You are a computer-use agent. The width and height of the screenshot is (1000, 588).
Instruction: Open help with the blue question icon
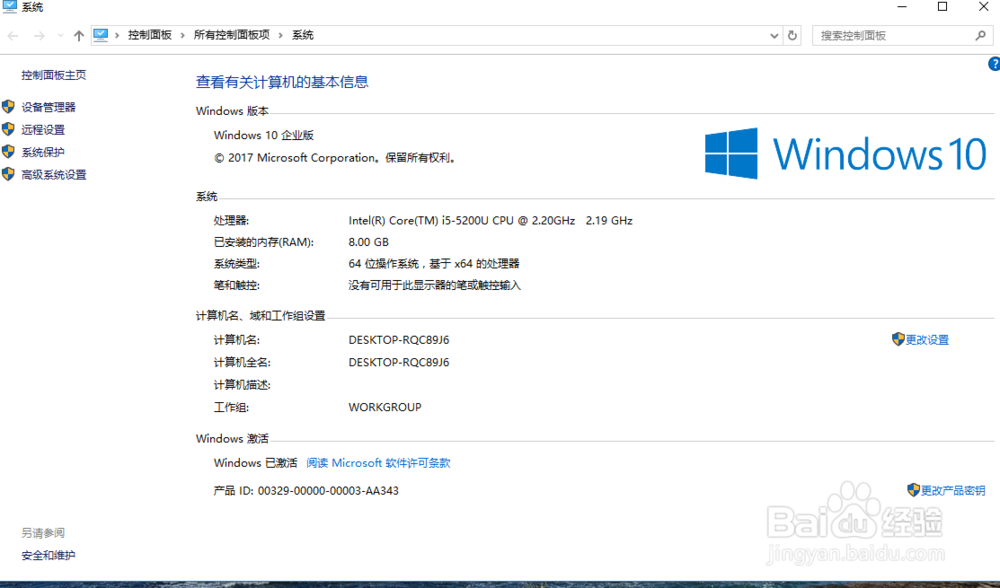click(994, 64)
